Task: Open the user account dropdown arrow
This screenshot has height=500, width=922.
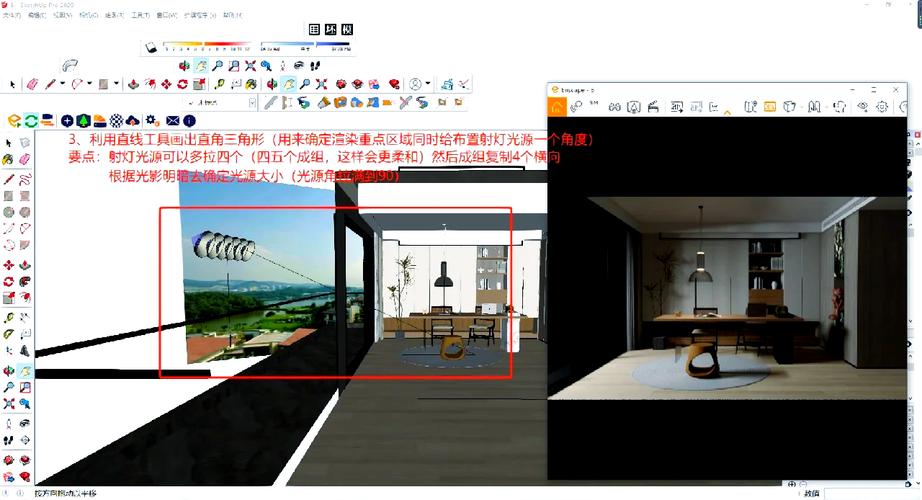Action: (428, 84)
